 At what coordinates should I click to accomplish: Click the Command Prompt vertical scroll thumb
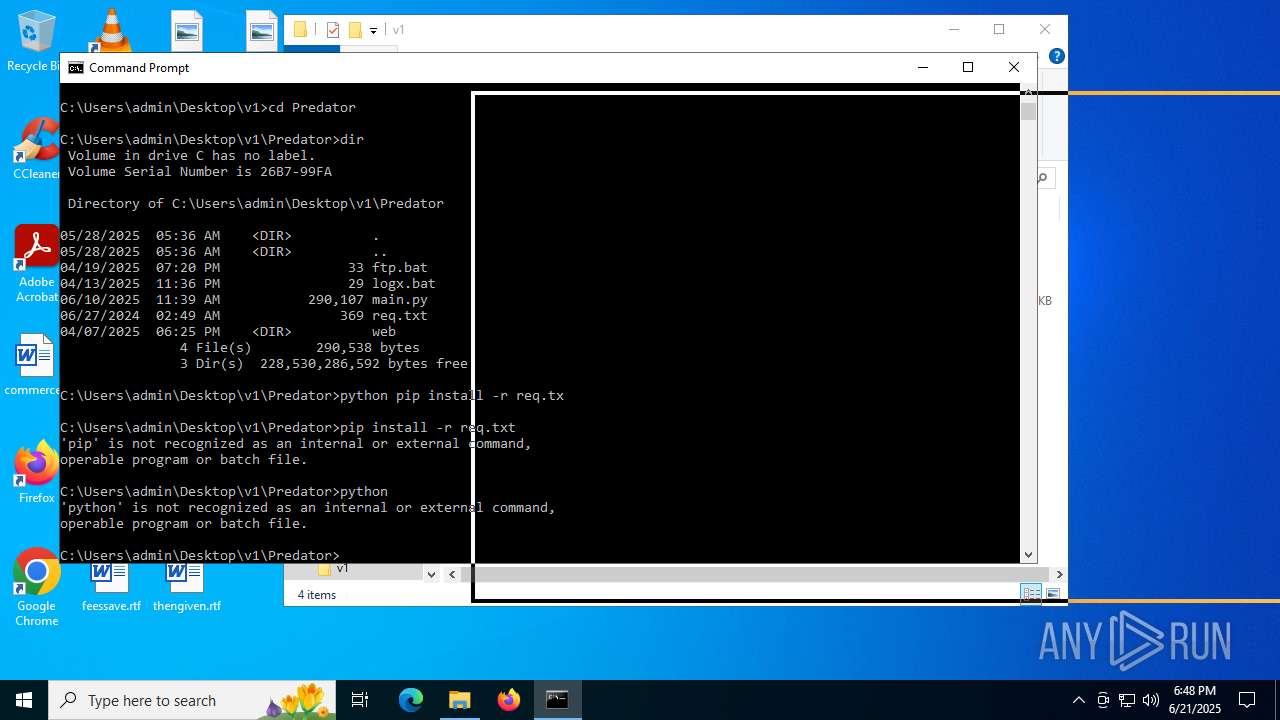1029,111
